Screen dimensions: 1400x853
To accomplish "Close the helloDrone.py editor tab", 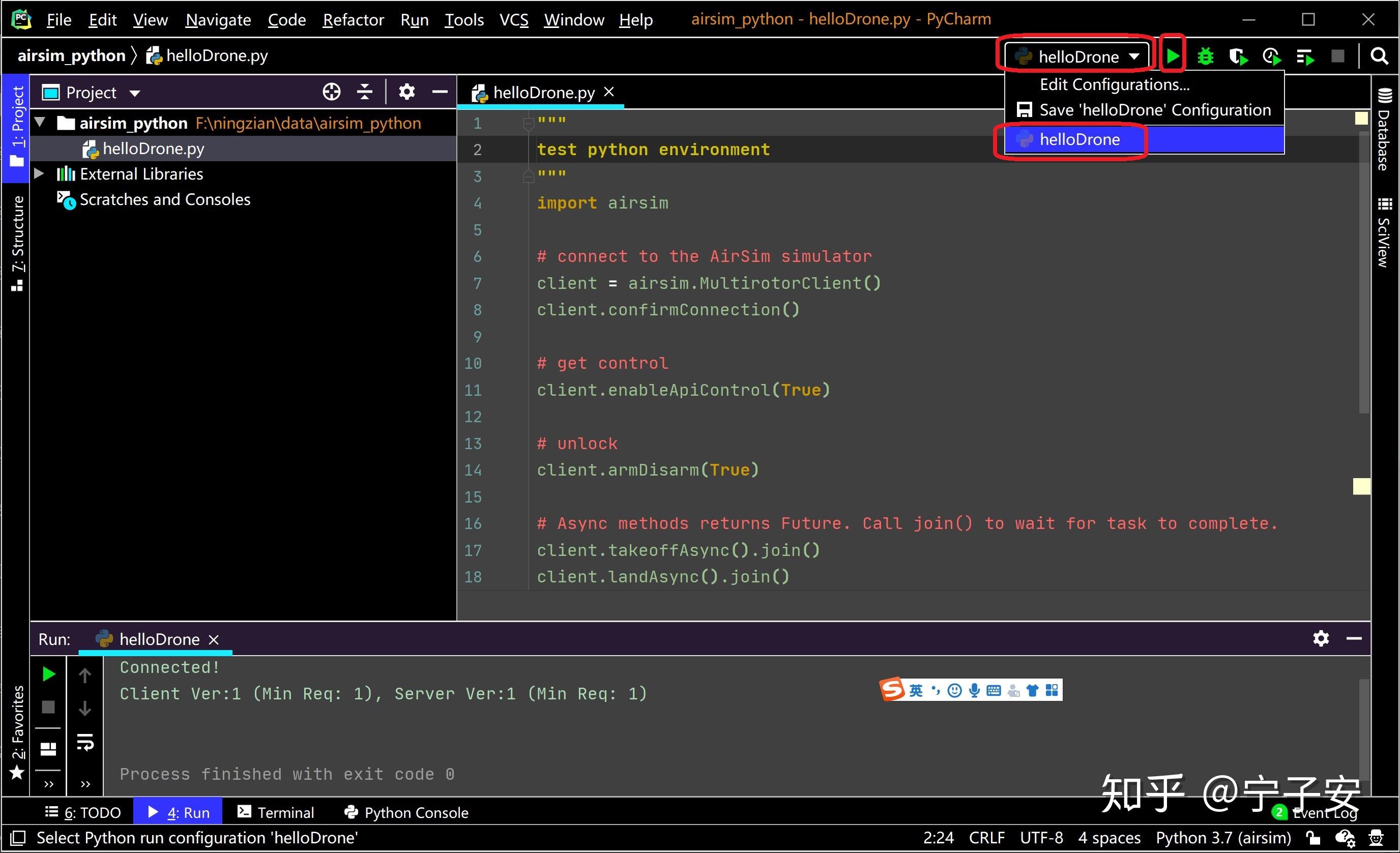I will tap(608, 92).
